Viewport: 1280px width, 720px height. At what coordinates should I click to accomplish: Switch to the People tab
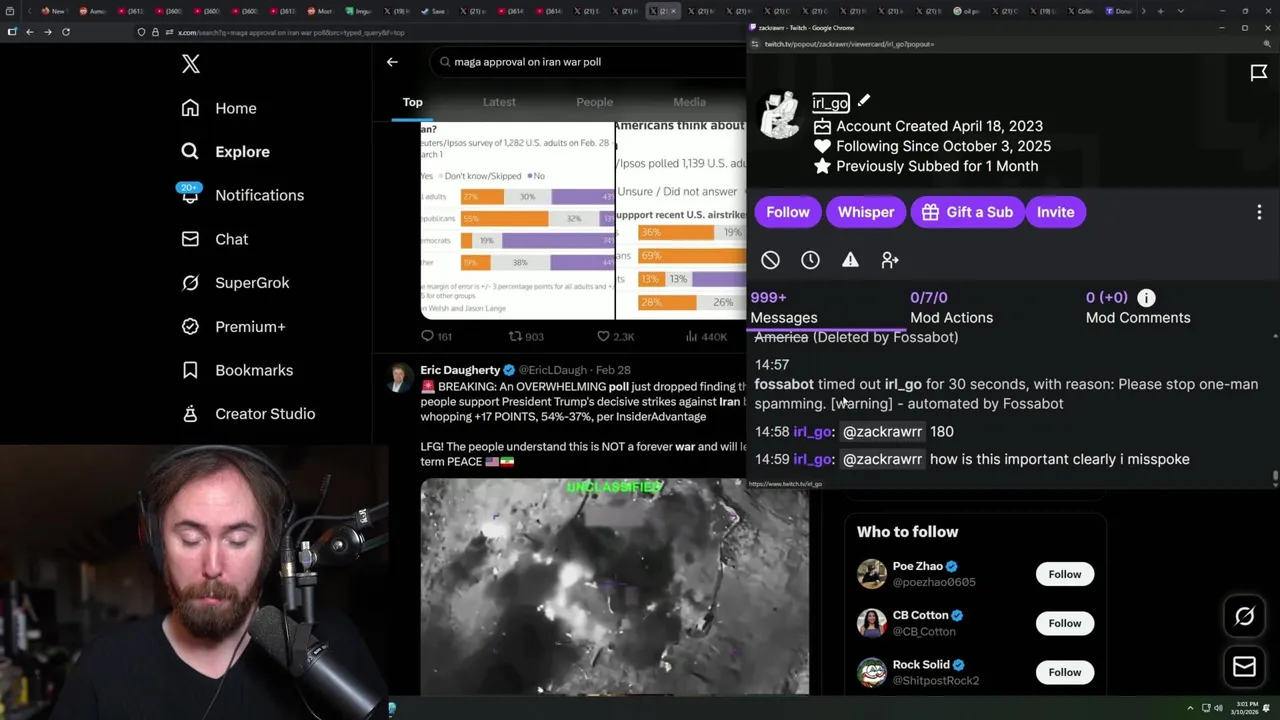[x=594, y=102]
